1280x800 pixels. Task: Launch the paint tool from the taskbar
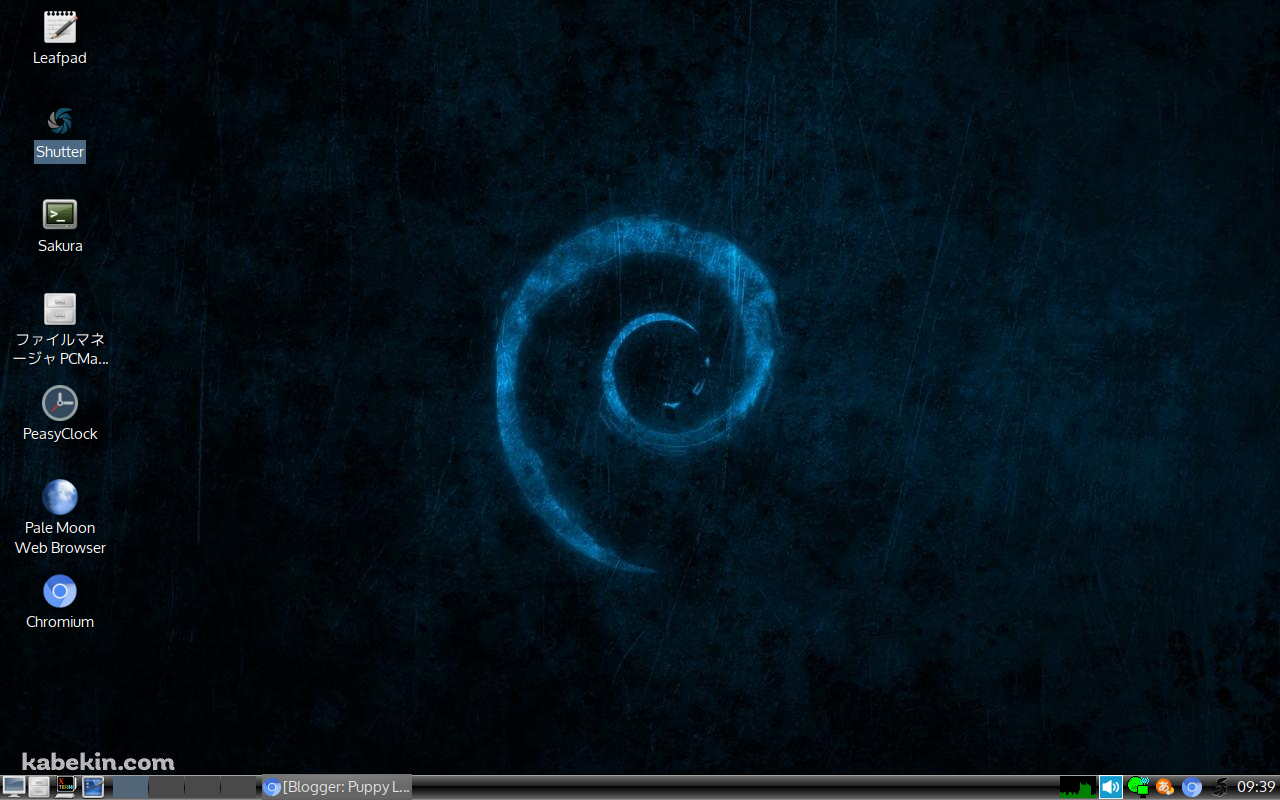coord(93,787)
